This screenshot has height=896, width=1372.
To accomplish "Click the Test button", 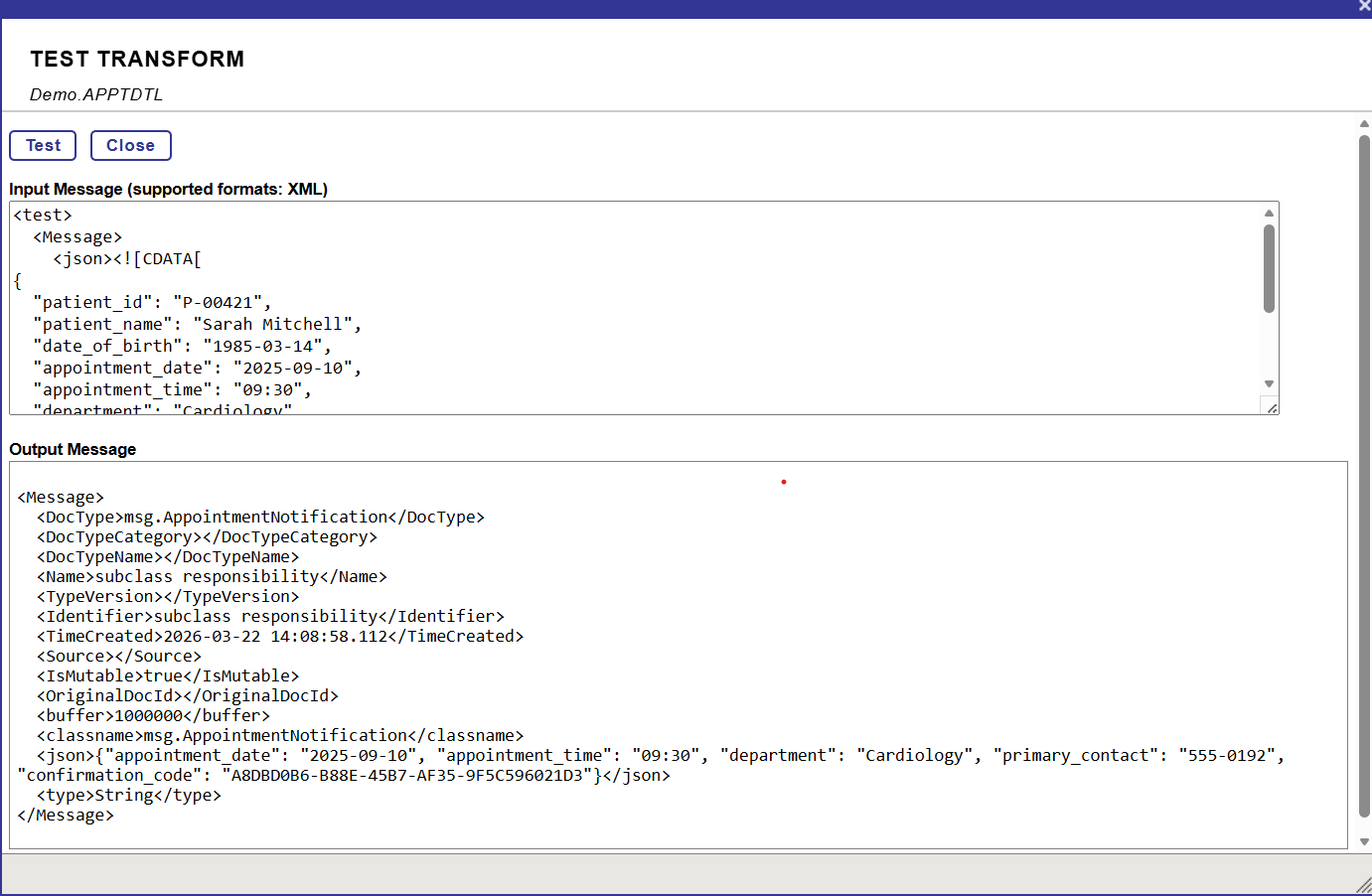I will click(x=43, y=145).
